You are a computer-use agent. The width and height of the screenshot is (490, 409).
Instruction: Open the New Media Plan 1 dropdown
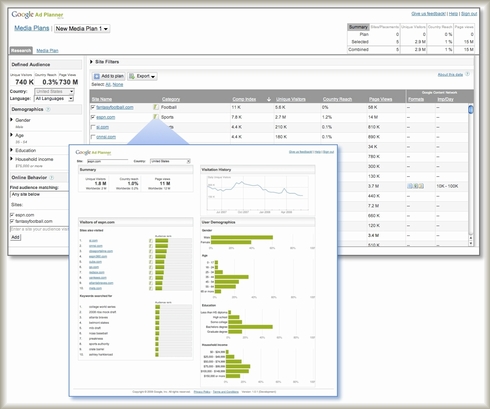[x=82, y=29]
